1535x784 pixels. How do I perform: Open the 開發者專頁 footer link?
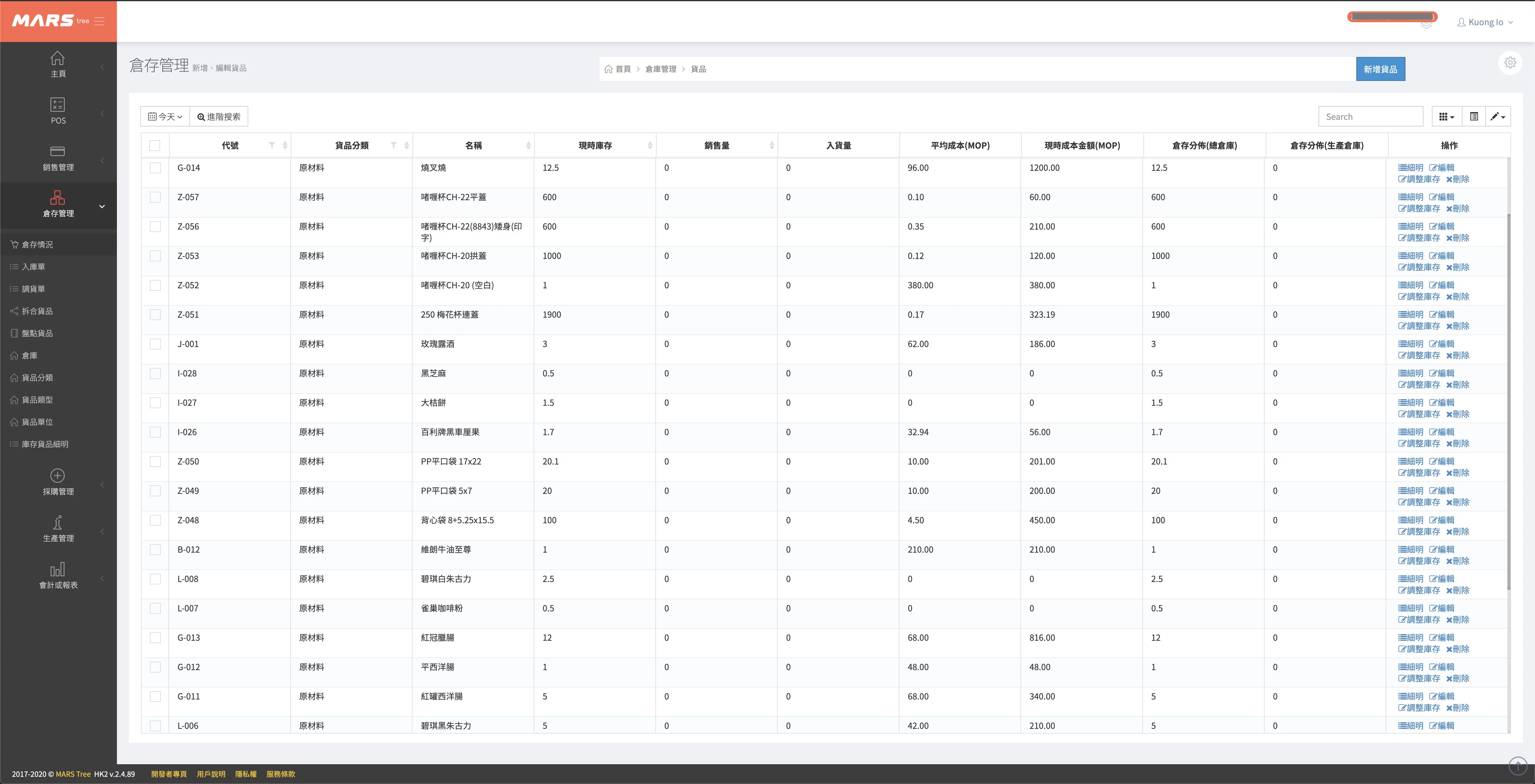[168, 774]
